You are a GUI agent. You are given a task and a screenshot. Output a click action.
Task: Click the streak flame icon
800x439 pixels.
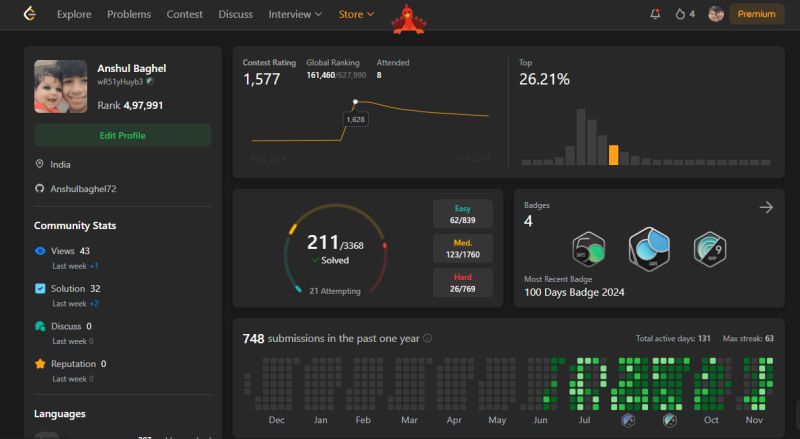(x=680, y=14)
